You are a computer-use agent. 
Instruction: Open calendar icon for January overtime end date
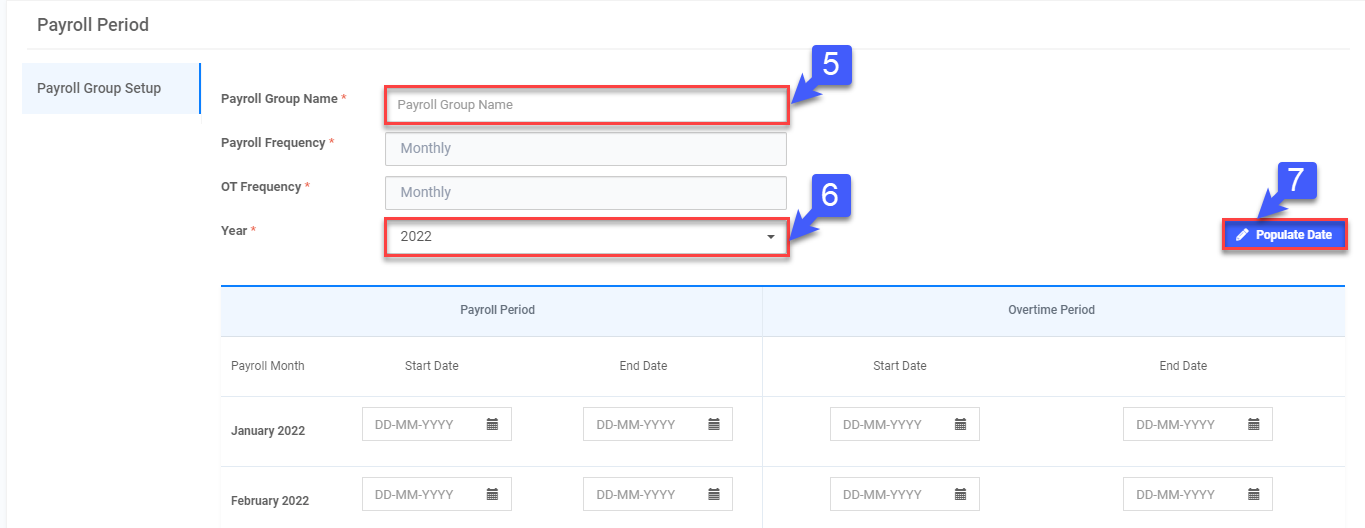click(x=1253, y=425)
